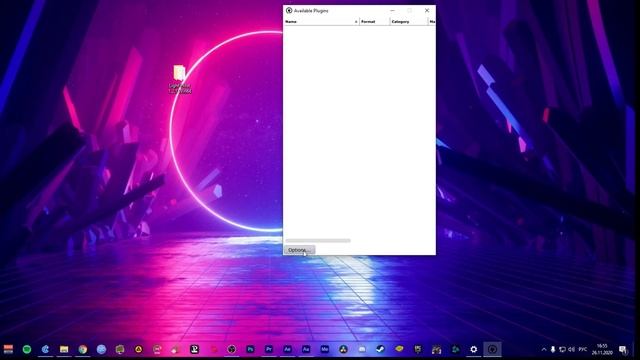
Task: Open Steam from the taskbar
Action: click(380, 349)
